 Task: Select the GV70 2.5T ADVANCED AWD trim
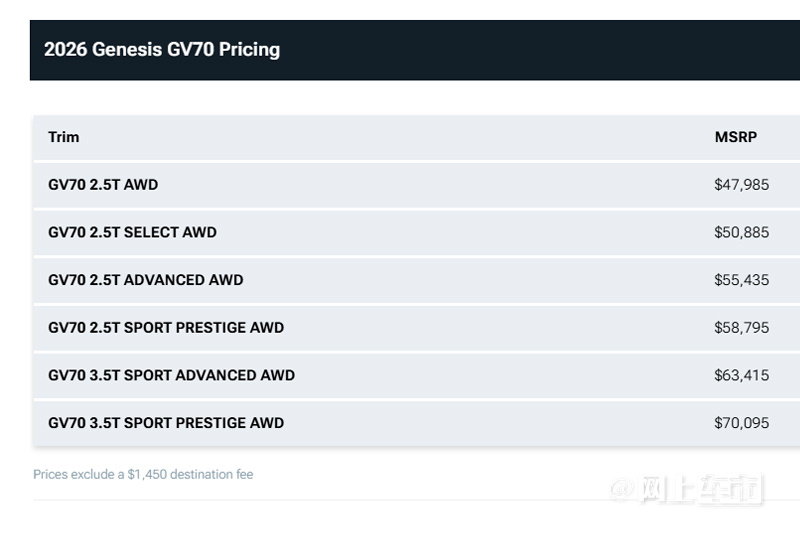pyautogui.click(x=145, y=280)
